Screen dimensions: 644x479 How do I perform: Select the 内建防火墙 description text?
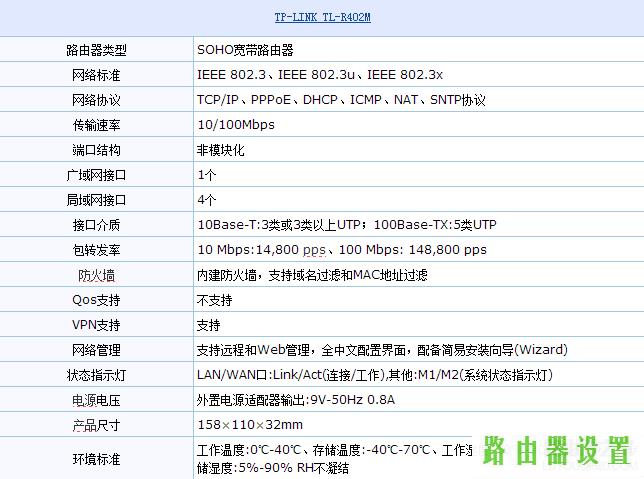[x=312, y=275]
